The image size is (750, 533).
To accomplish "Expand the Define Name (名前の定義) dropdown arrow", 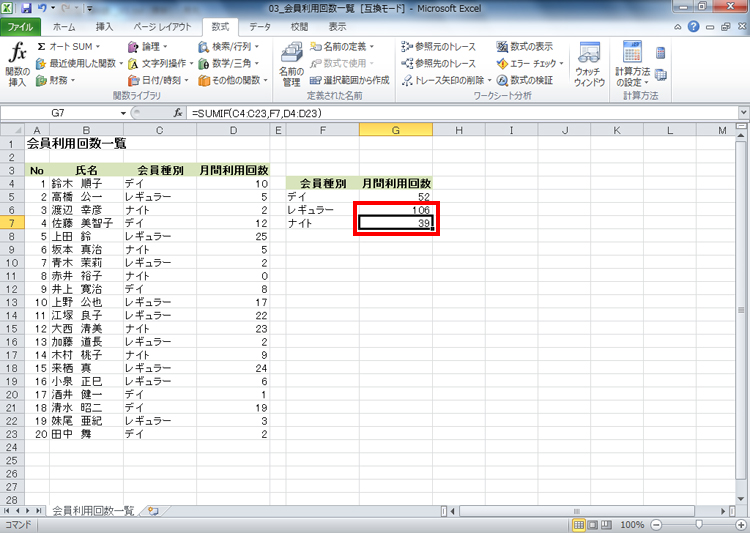I will point(372,46).
